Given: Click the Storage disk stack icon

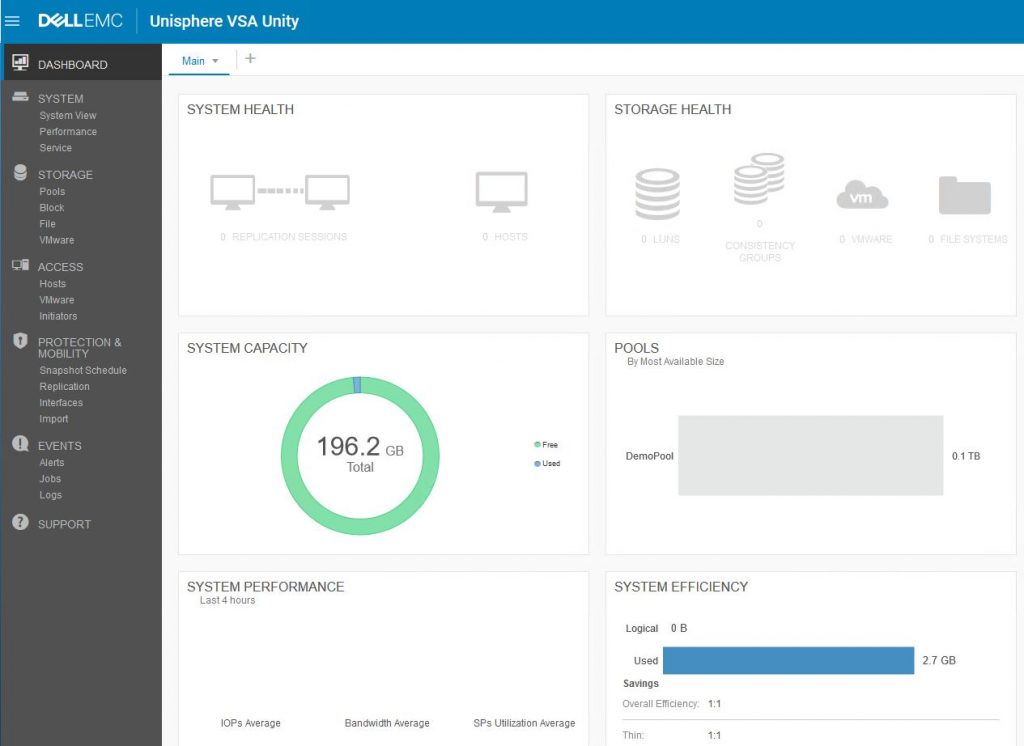Looking at the screenshot, I should click(x=20, y=172).
